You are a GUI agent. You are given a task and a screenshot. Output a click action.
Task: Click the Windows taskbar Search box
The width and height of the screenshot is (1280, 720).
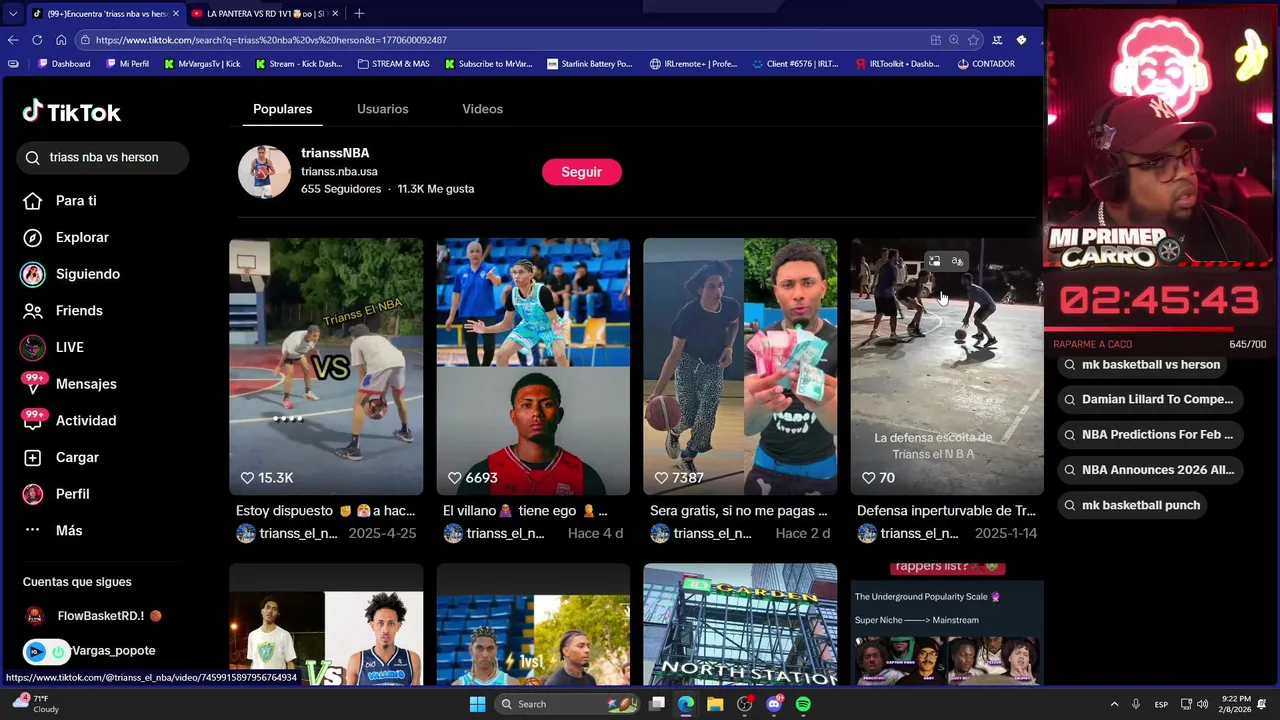point(567,704)
